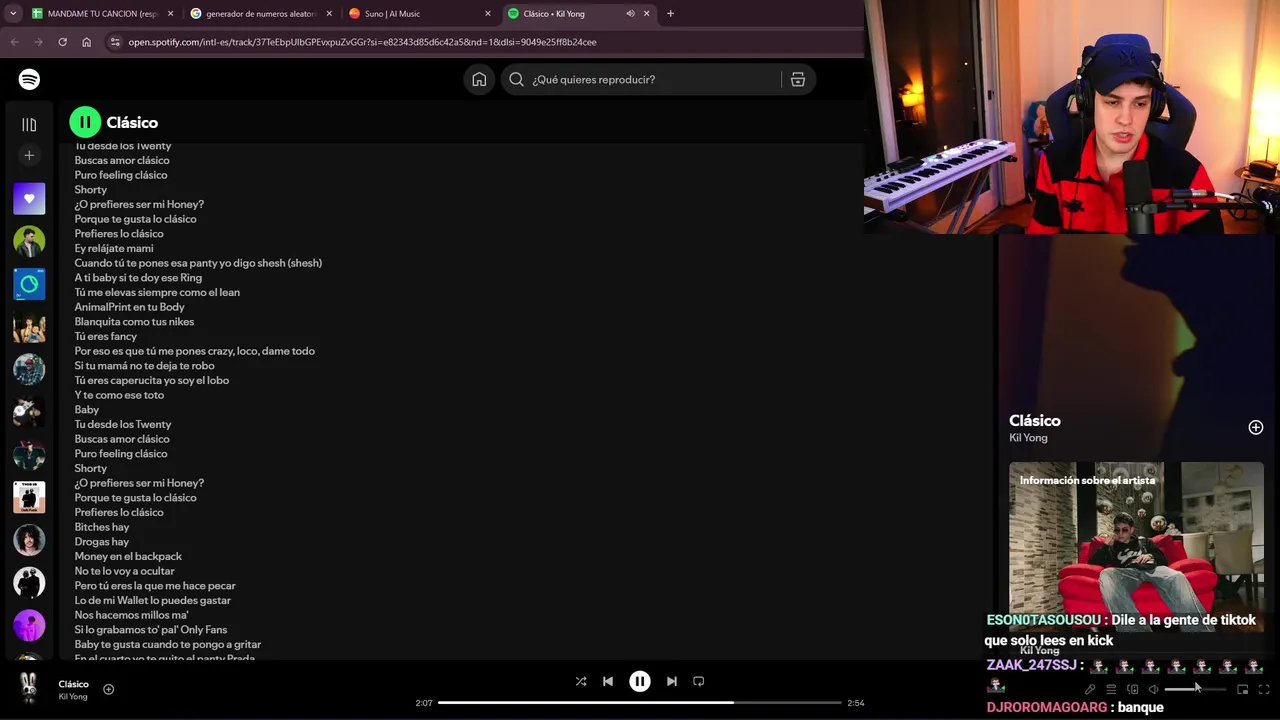Open Clásico title in right panel
1280x720 pixels.
click(x=1035, y=421)
